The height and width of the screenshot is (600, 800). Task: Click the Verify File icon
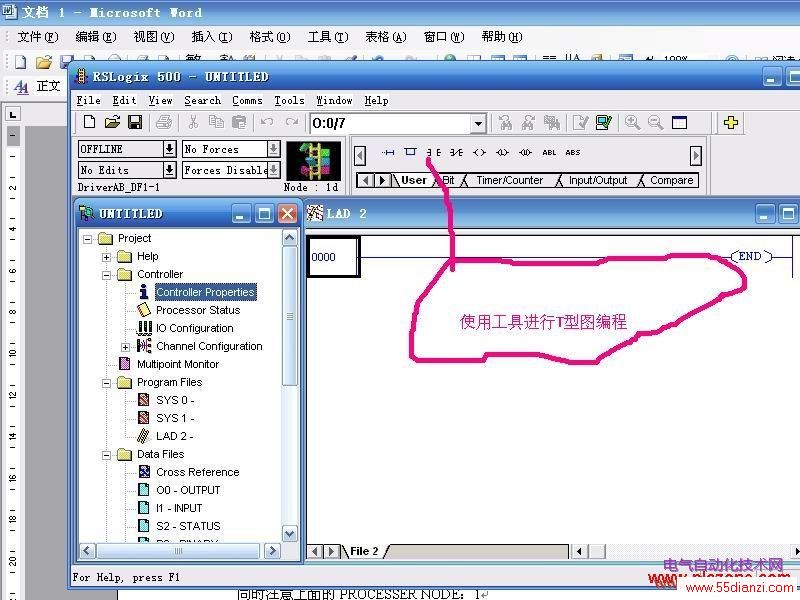(581, 122)
